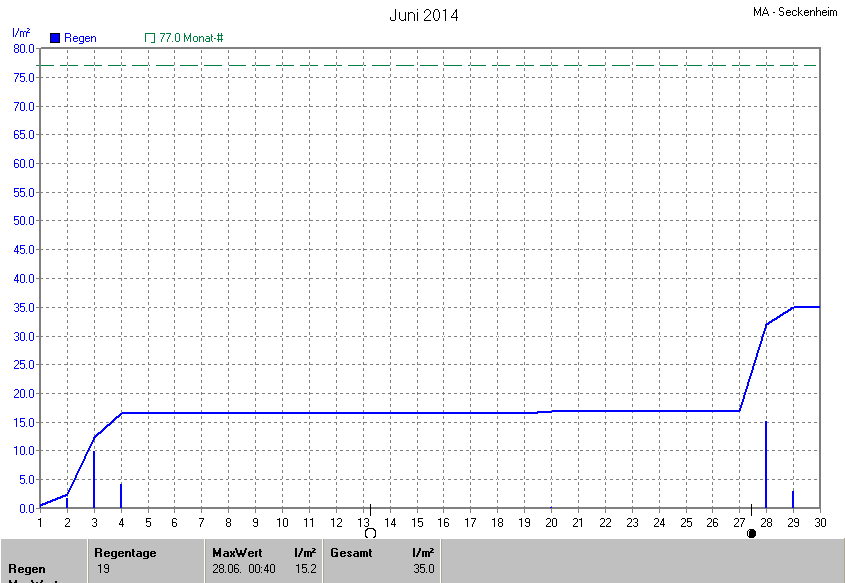Select the Regen row label in table
The height and width of the screenshot is (583, 845).
click(27, 569)
